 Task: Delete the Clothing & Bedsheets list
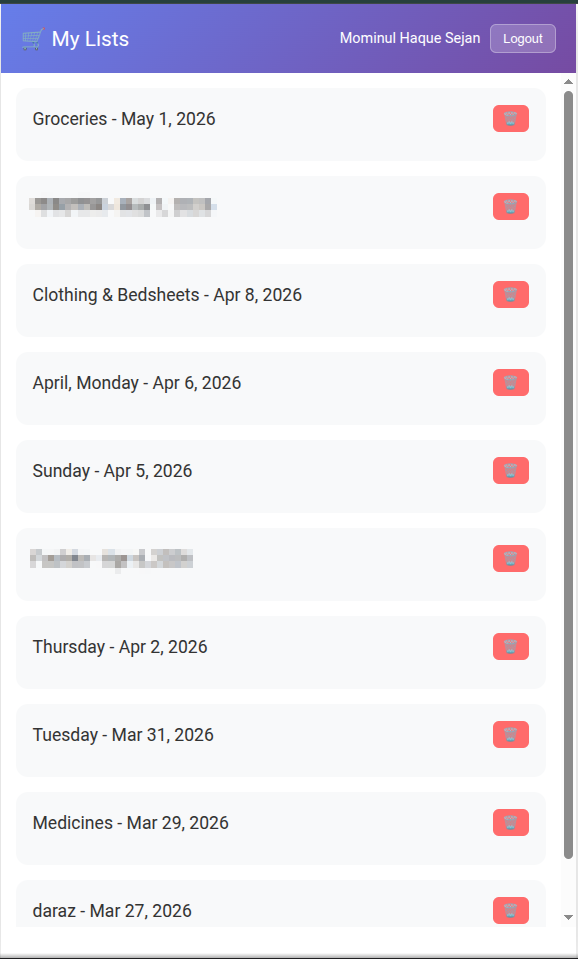[x=511, y=295]
